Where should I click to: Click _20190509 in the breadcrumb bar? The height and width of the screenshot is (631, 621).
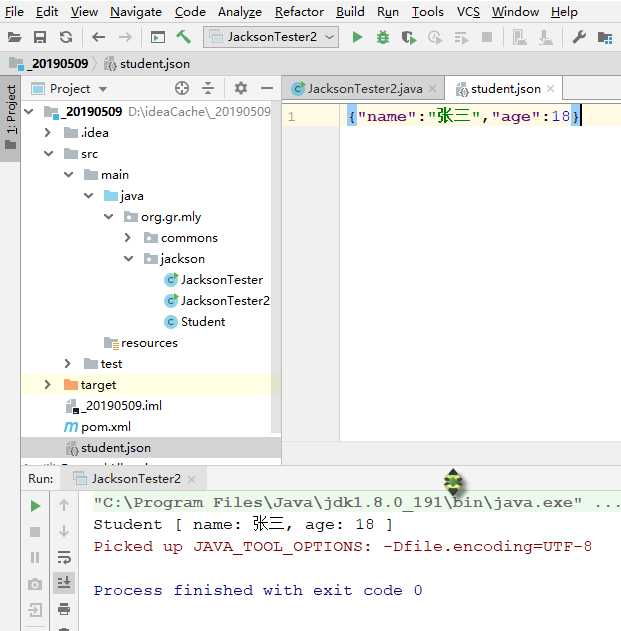coord(50,64)
